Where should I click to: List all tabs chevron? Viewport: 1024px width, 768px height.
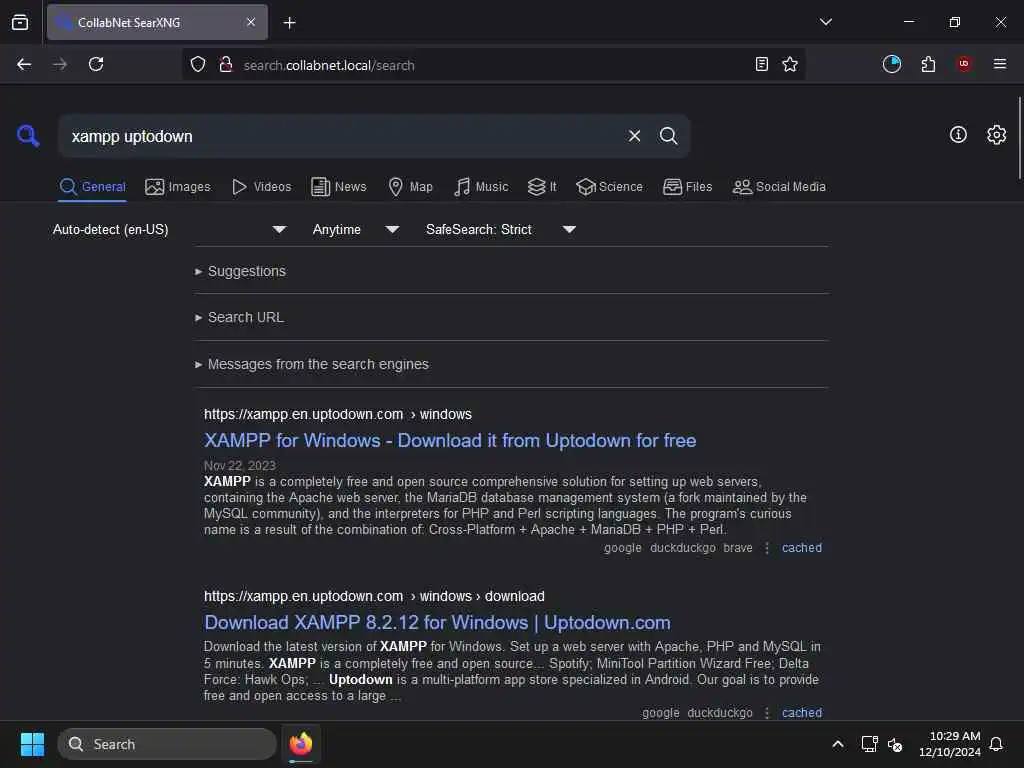825,22
